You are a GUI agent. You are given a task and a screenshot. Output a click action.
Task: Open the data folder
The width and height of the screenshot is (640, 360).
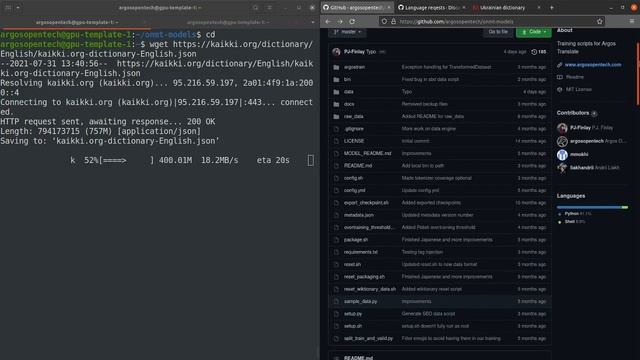click(x=349, y=92)
